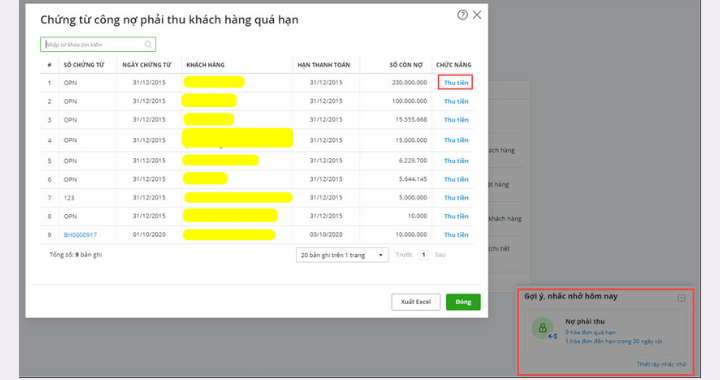Click Thu tiền for row 4 (15.000.000)
720x380 pixels.
(x=456, y=140)
